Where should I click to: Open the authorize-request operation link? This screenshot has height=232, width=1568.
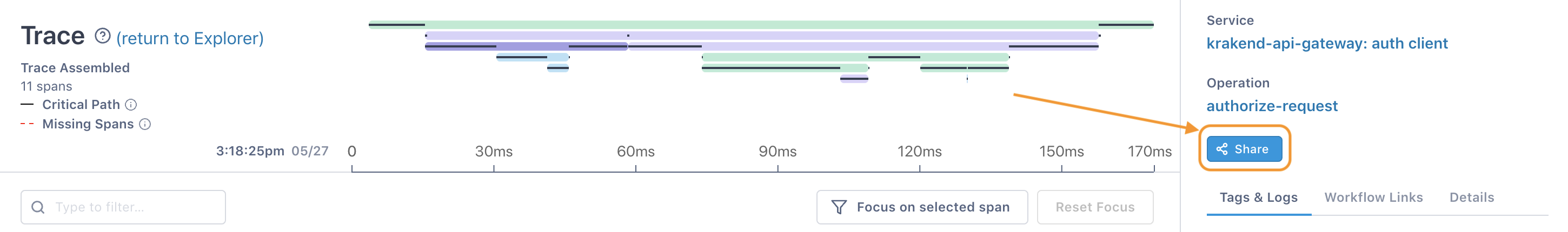(x=1272, y=106)
